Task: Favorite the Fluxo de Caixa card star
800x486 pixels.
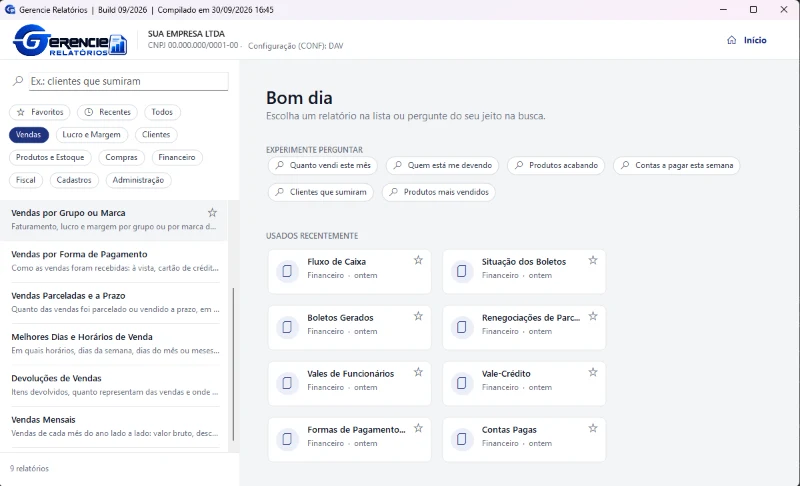Action: (x=418, y=260)
